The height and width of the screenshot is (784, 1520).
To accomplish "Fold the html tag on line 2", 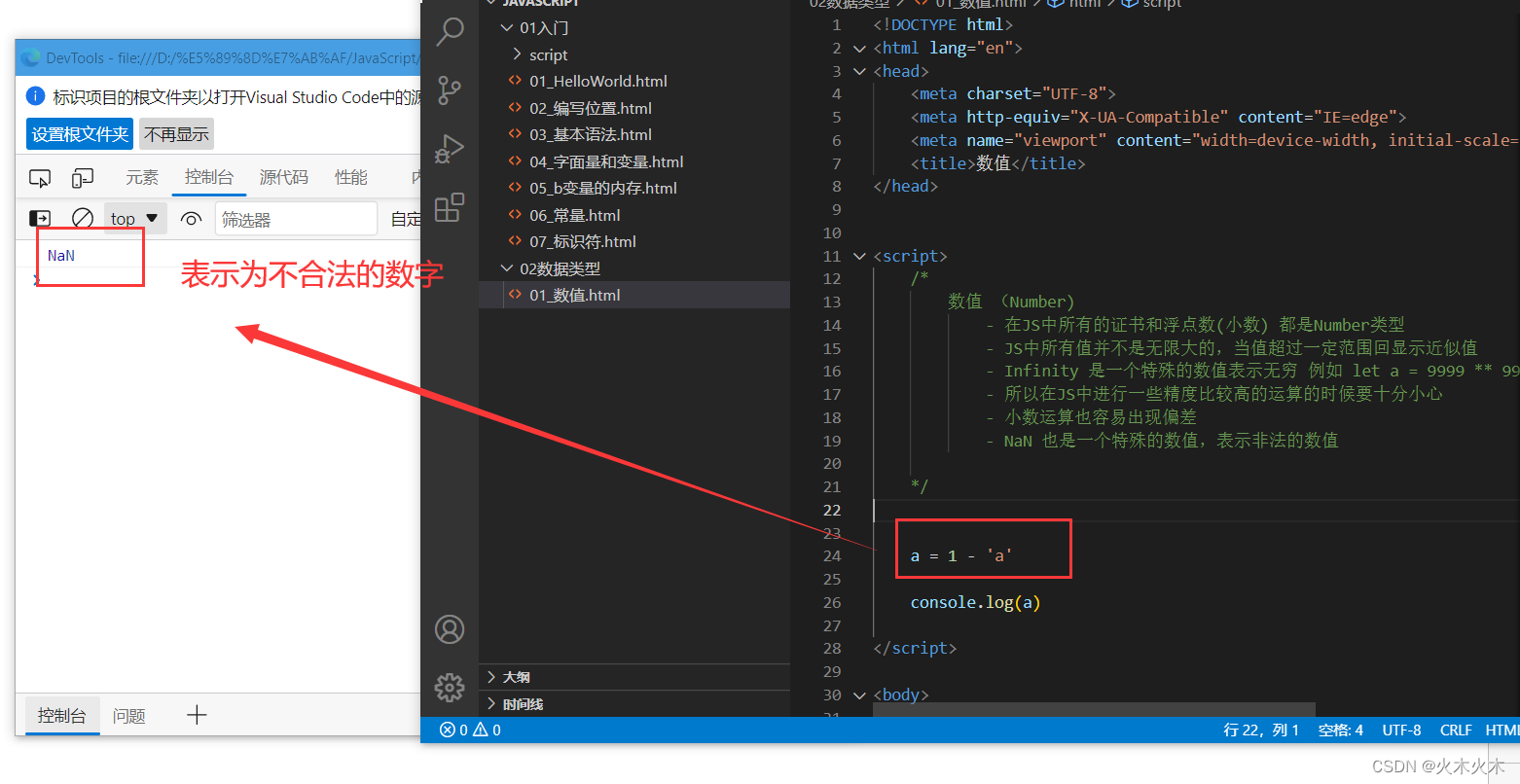I will pos(859,49).
